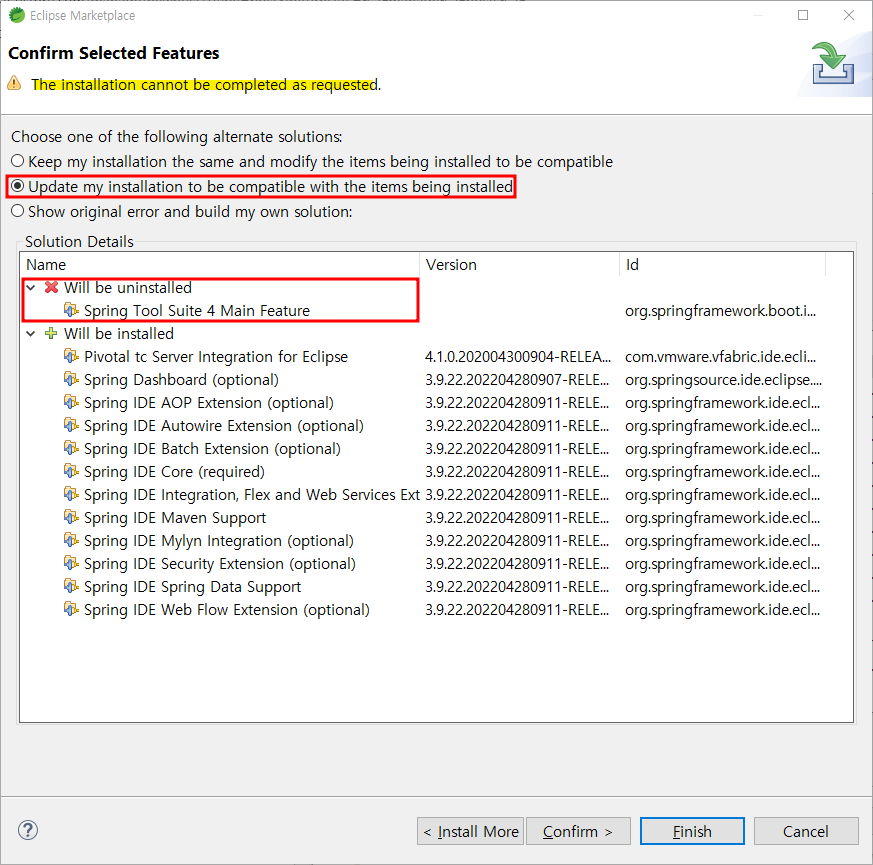873x865 pixels.
Task: Collapse the Will be uninstalled group
Action: click(31, 288)
